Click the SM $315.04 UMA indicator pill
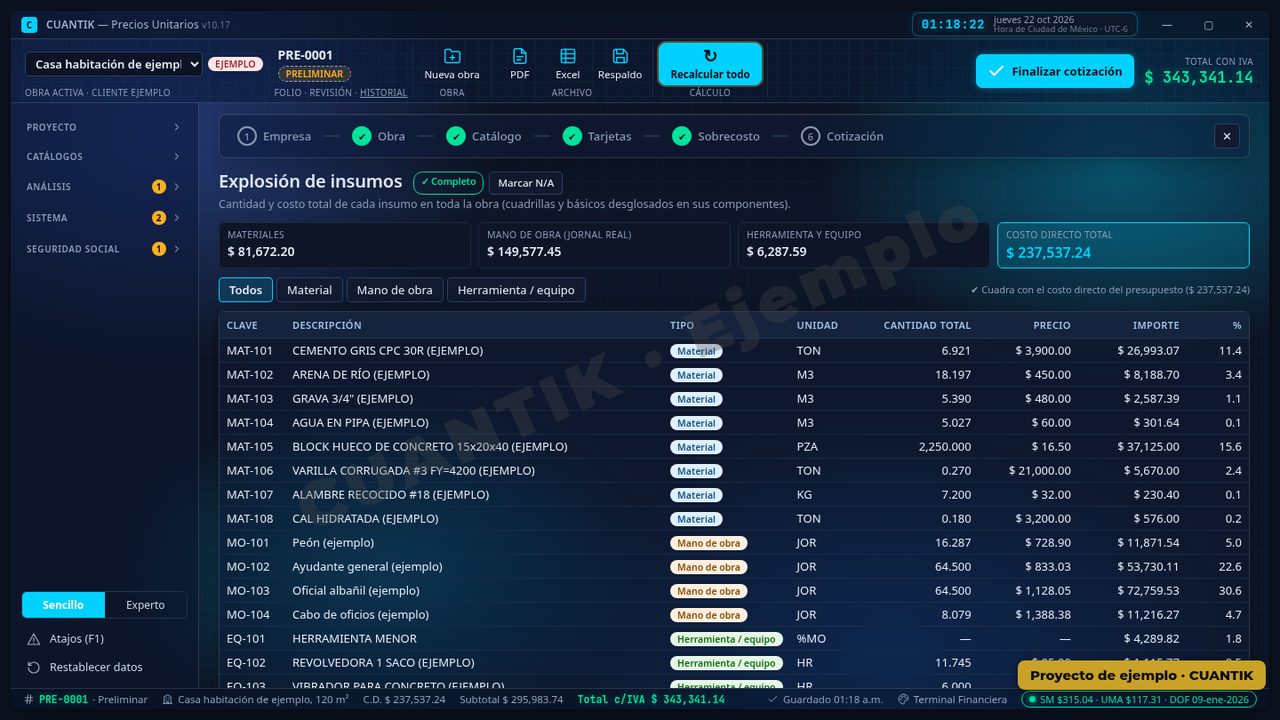1280x720 pixels. click(1138, 700)
